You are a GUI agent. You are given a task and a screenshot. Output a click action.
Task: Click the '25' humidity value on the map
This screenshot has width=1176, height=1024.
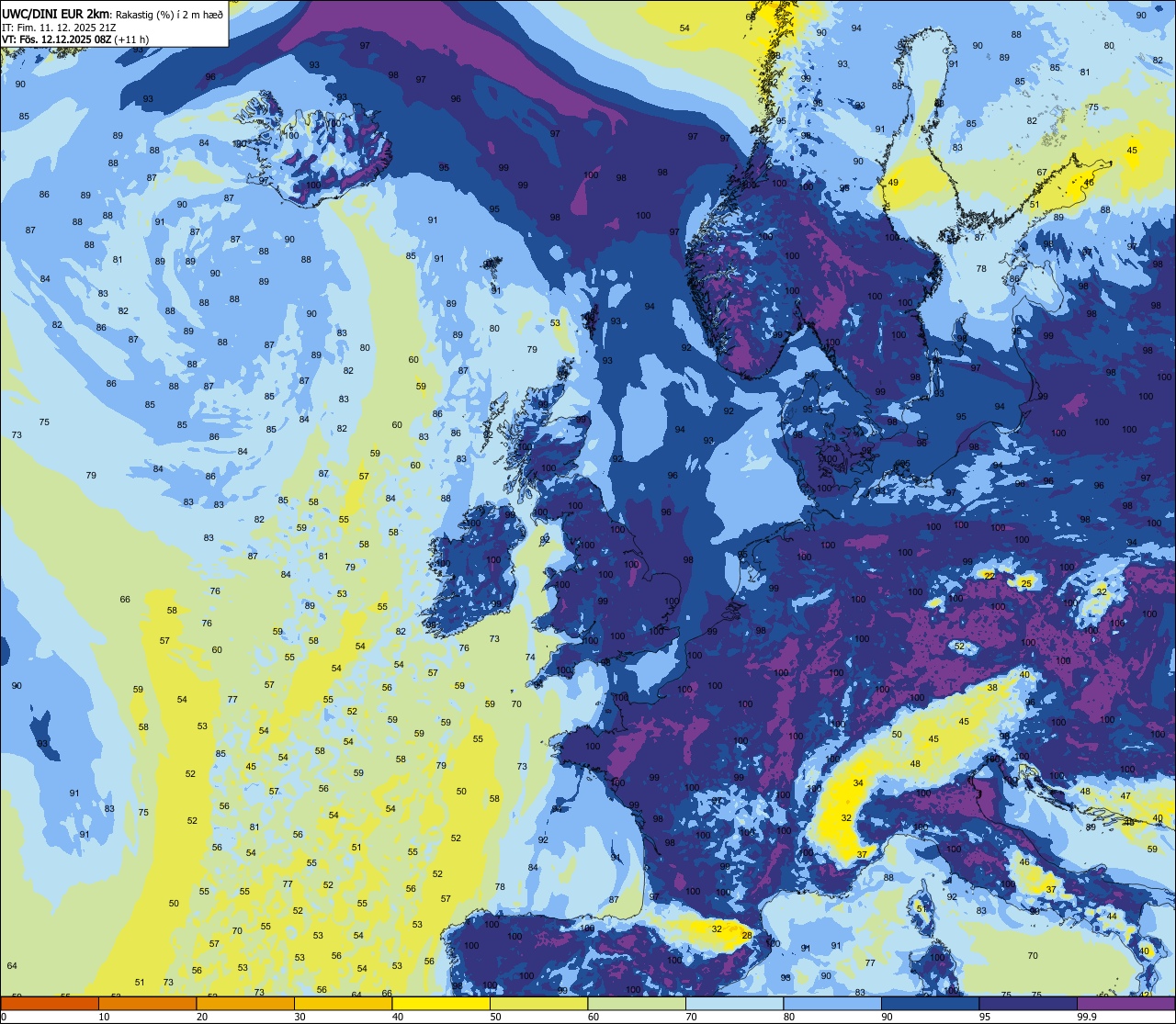click(x=1026, y=584)
